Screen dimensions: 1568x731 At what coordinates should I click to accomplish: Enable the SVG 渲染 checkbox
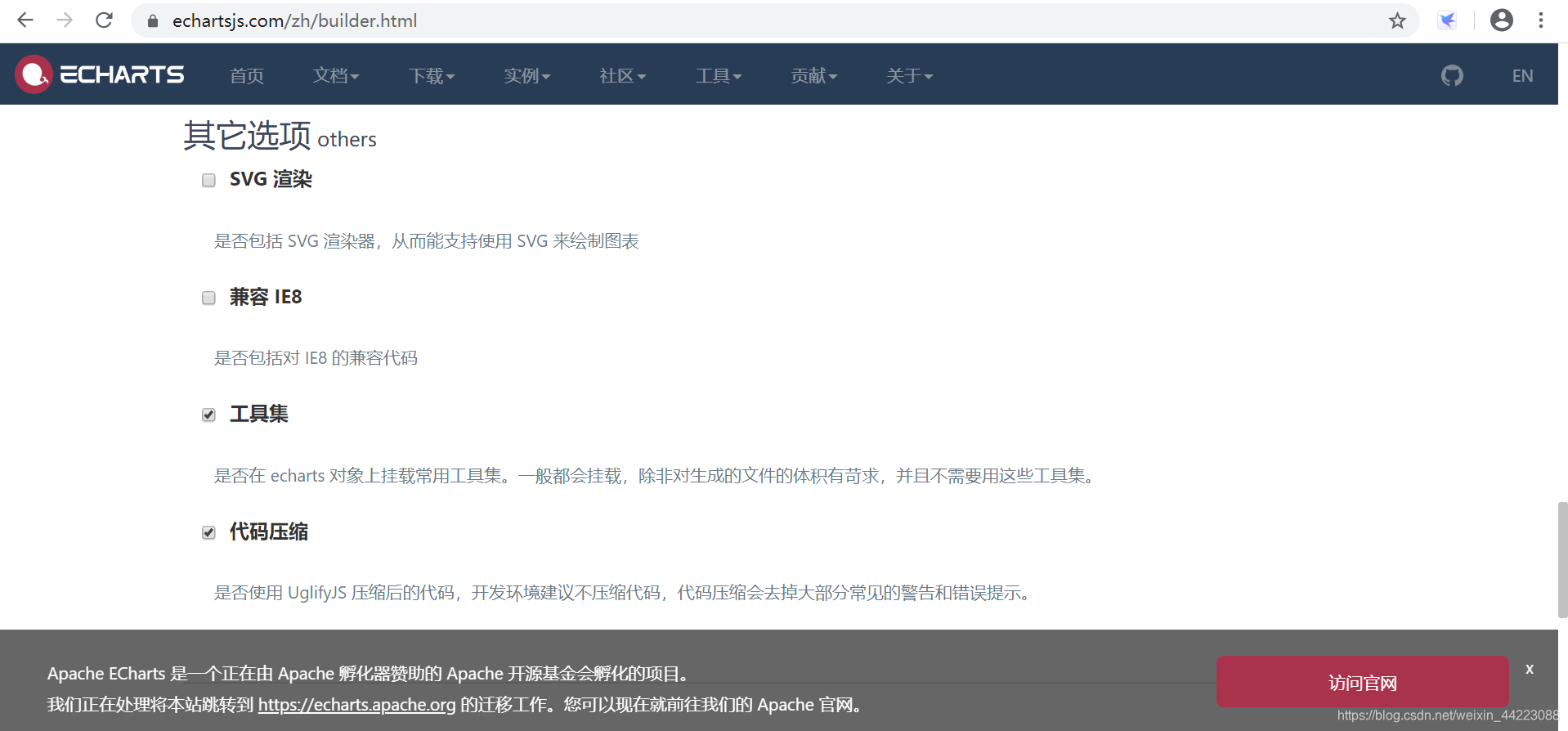(208, 180)
